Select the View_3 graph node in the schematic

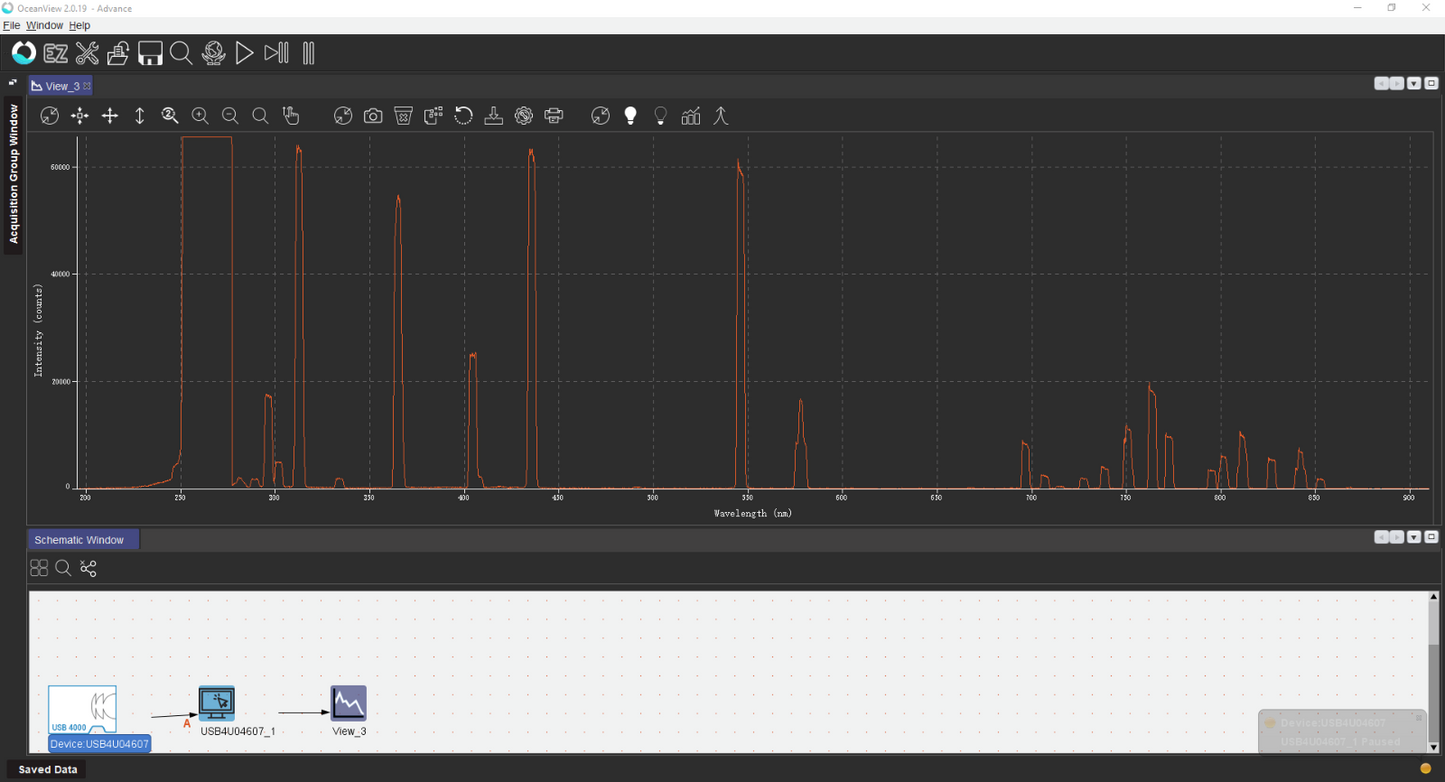pyautogui.click(x=349, y=703)
